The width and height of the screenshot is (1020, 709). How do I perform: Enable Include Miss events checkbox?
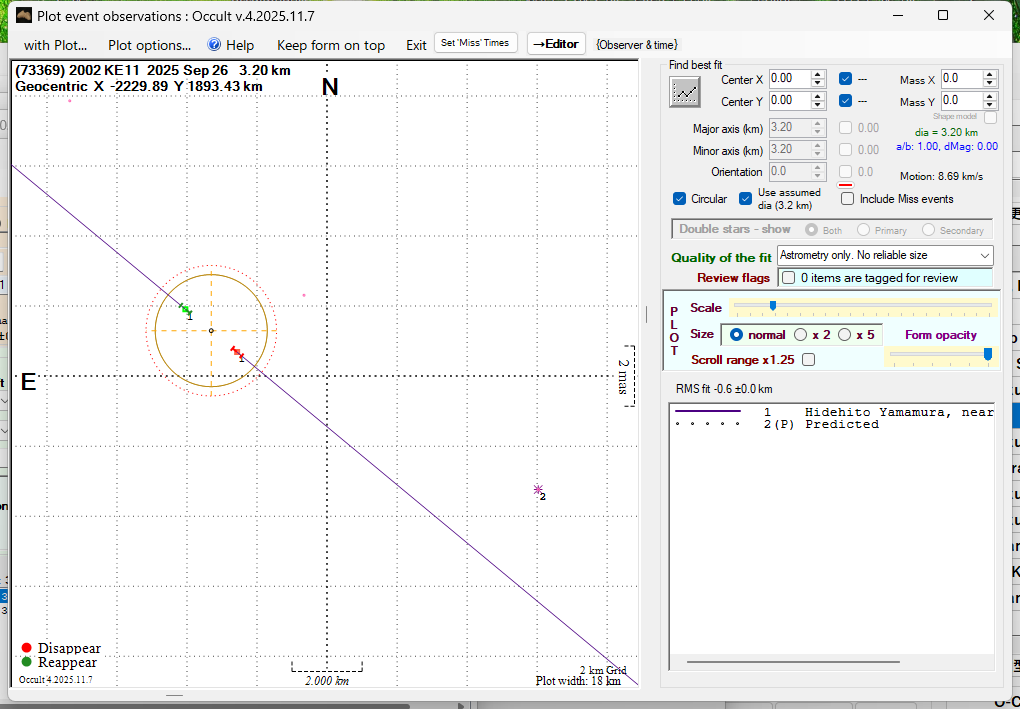pyautogui.click(x=848, y=199)
